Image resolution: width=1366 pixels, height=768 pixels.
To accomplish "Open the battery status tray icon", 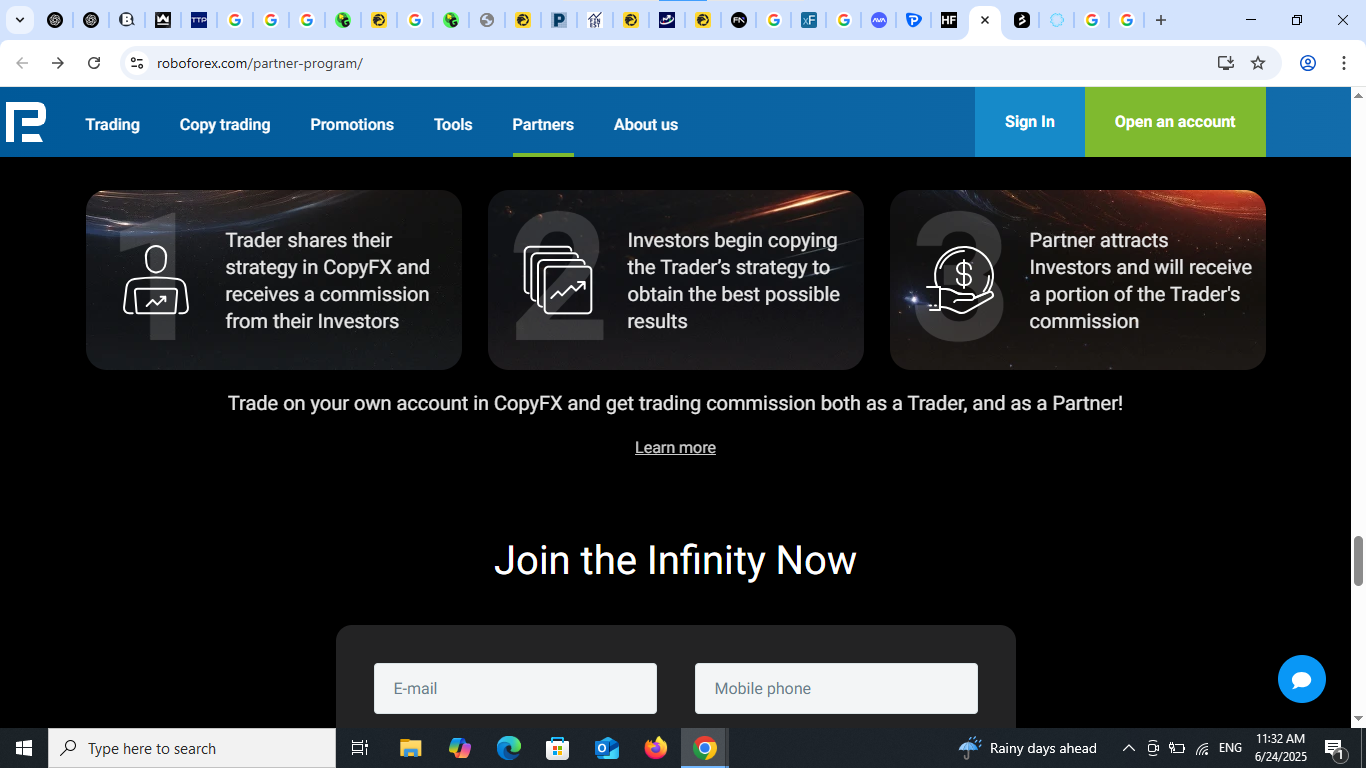I will pyautogui.click(x=1177, y=748).
